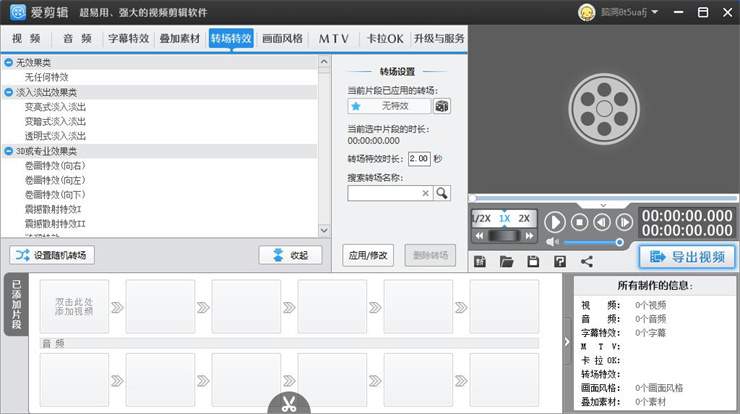Select 卷画特效(向下) transition

click(x=55, y=194)
